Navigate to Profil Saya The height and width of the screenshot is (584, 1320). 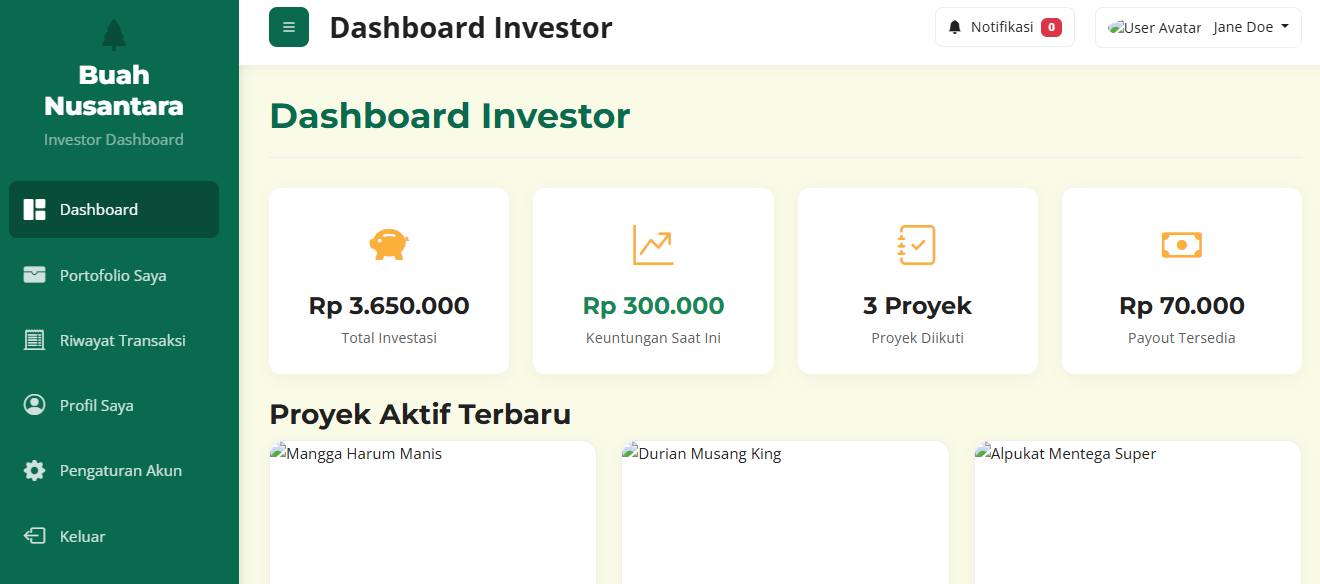pyautogui.click(x=96, y=405)
